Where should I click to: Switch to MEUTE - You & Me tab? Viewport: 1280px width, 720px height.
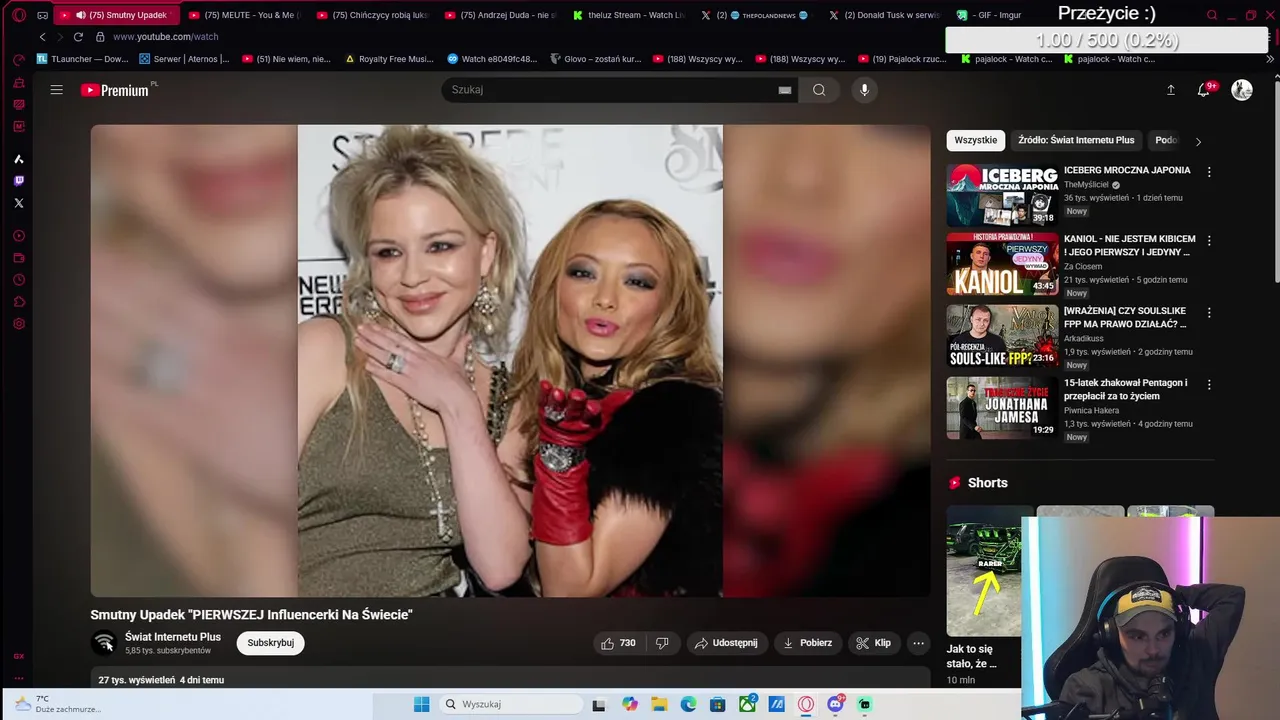(x=245, y=15)
